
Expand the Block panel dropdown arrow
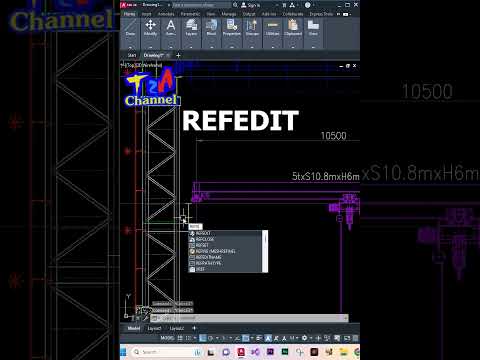pos(211,47)
